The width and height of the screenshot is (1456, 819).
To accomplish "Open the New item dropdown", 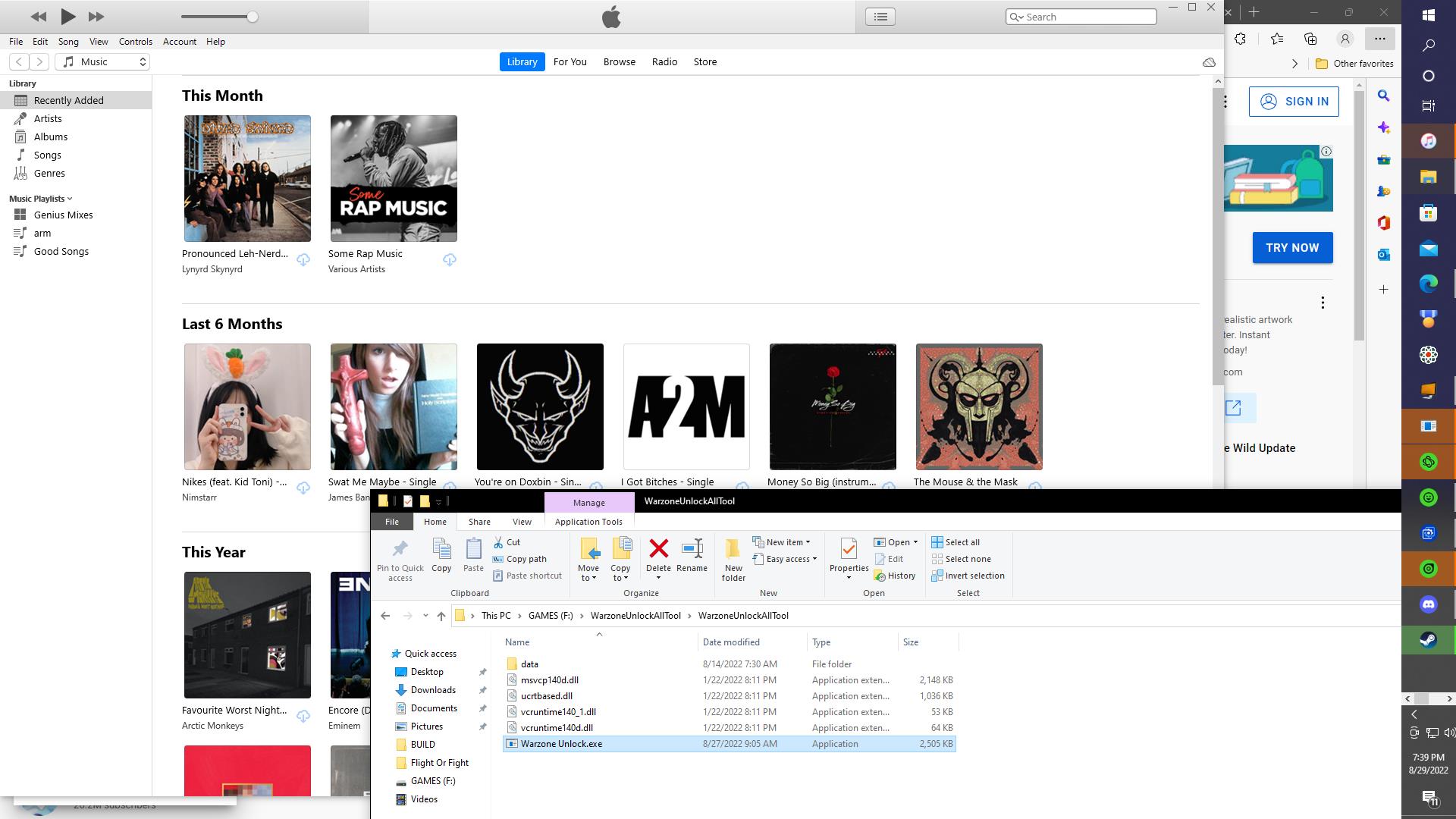I will tap(782, 542).
